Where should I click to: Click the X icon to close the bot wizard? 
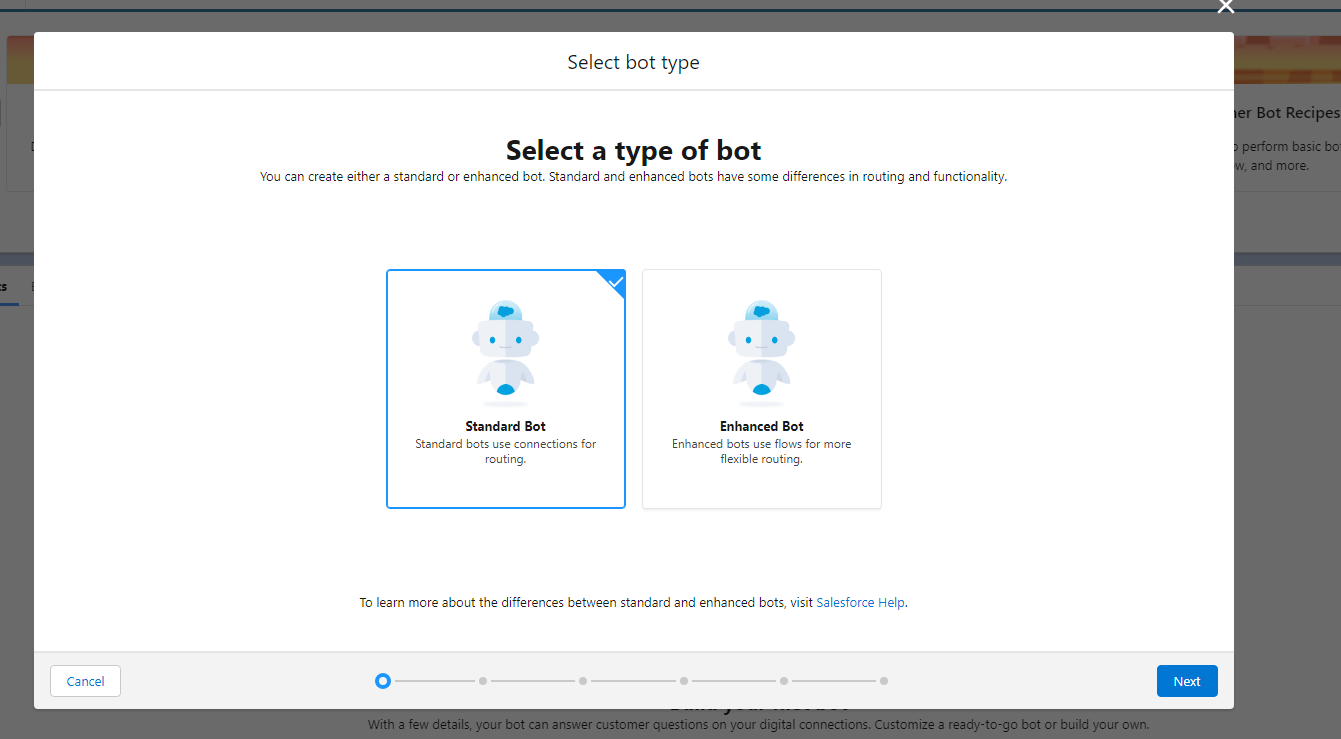point(1226,7)
